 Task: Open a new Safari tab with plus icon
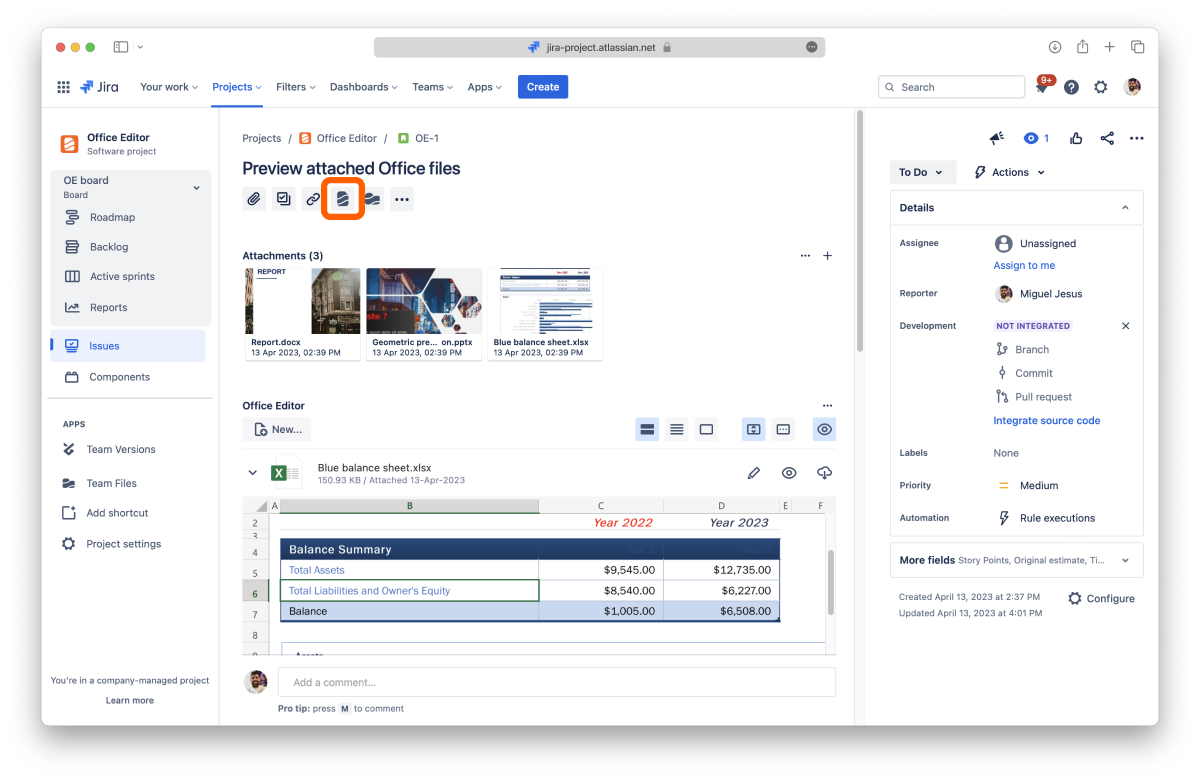tap(1110, 47)
